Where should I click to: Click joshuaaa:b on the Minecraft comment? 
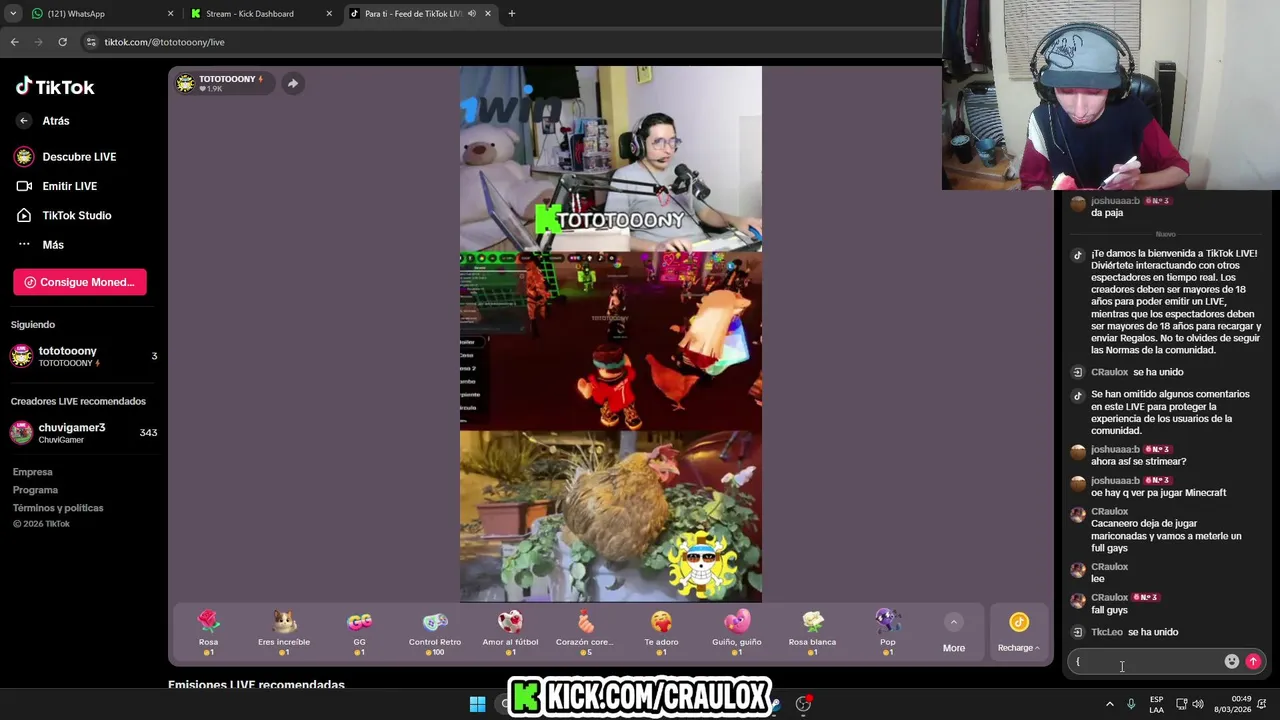1115,480
